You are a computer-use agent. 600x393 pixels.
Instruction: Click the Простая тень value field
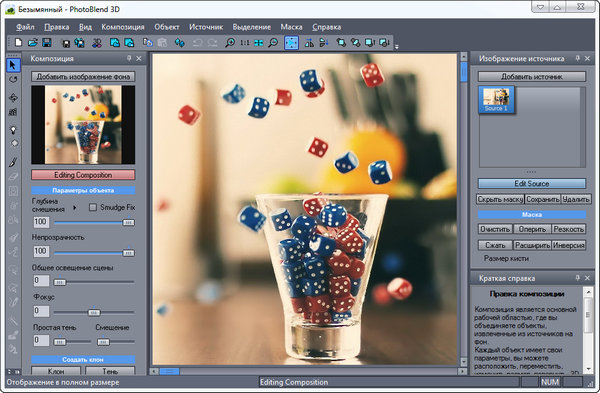(41, 340)
